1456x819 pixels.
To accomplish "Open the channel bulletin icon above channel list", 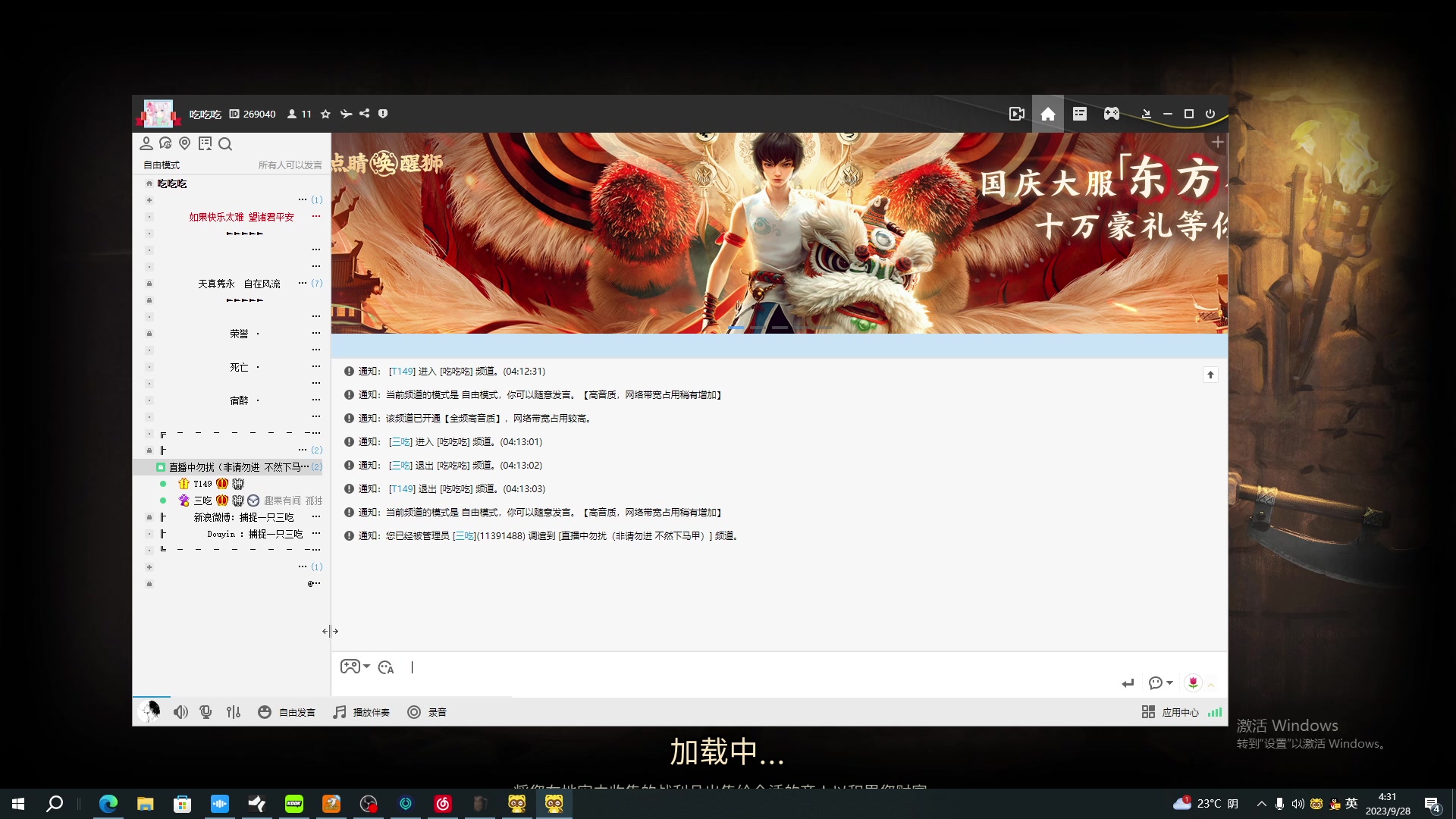I will (205, 143).
